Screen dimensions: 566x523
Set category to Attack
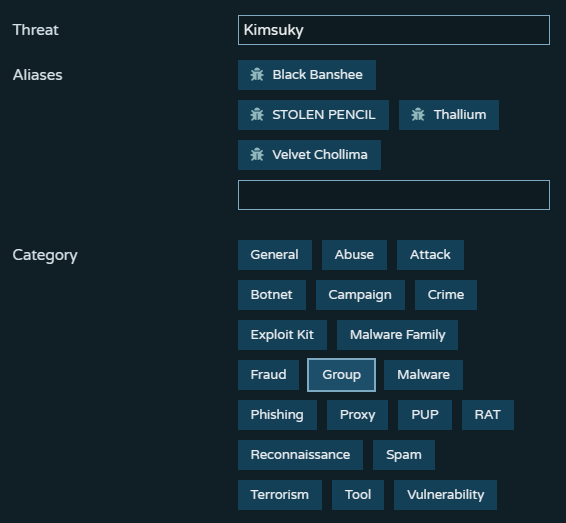(x=430, y=255)
